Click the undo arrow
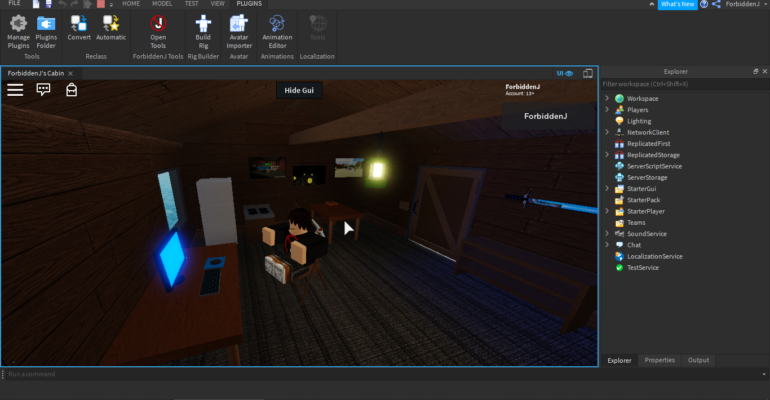 62,4
